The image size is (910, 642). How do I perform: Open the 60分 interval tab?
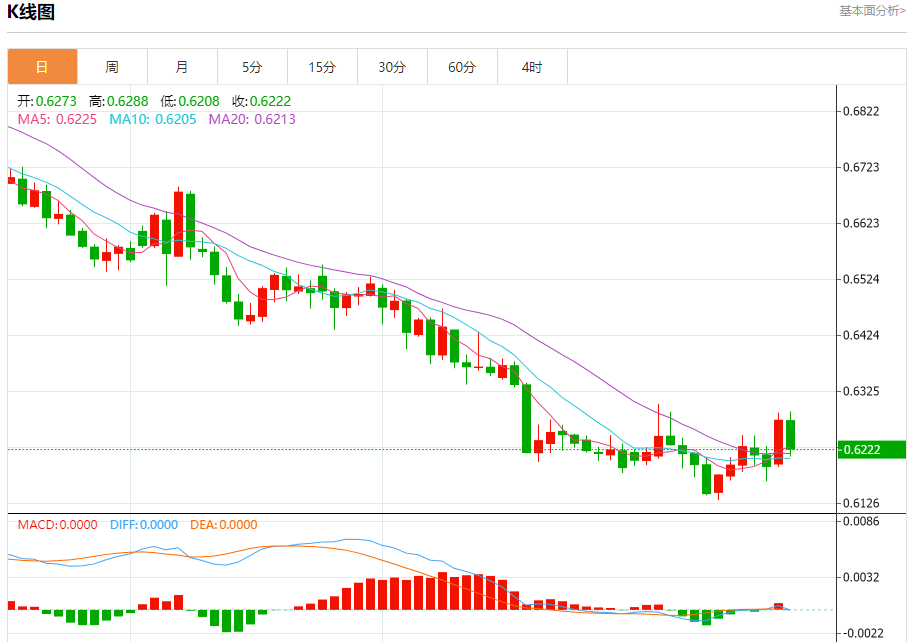(x=462, y=67)
